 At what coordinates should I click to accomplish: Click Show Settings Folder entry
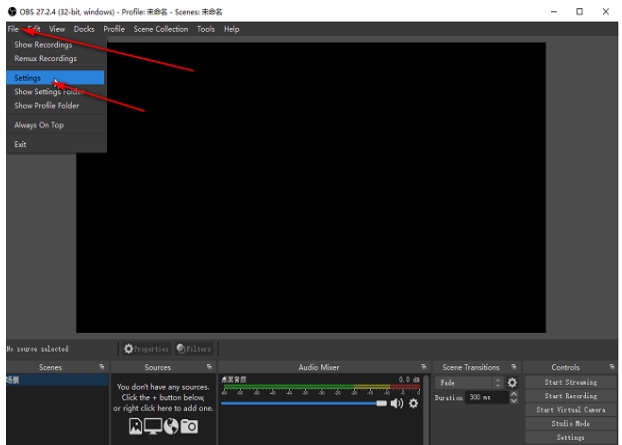[49, 92]
